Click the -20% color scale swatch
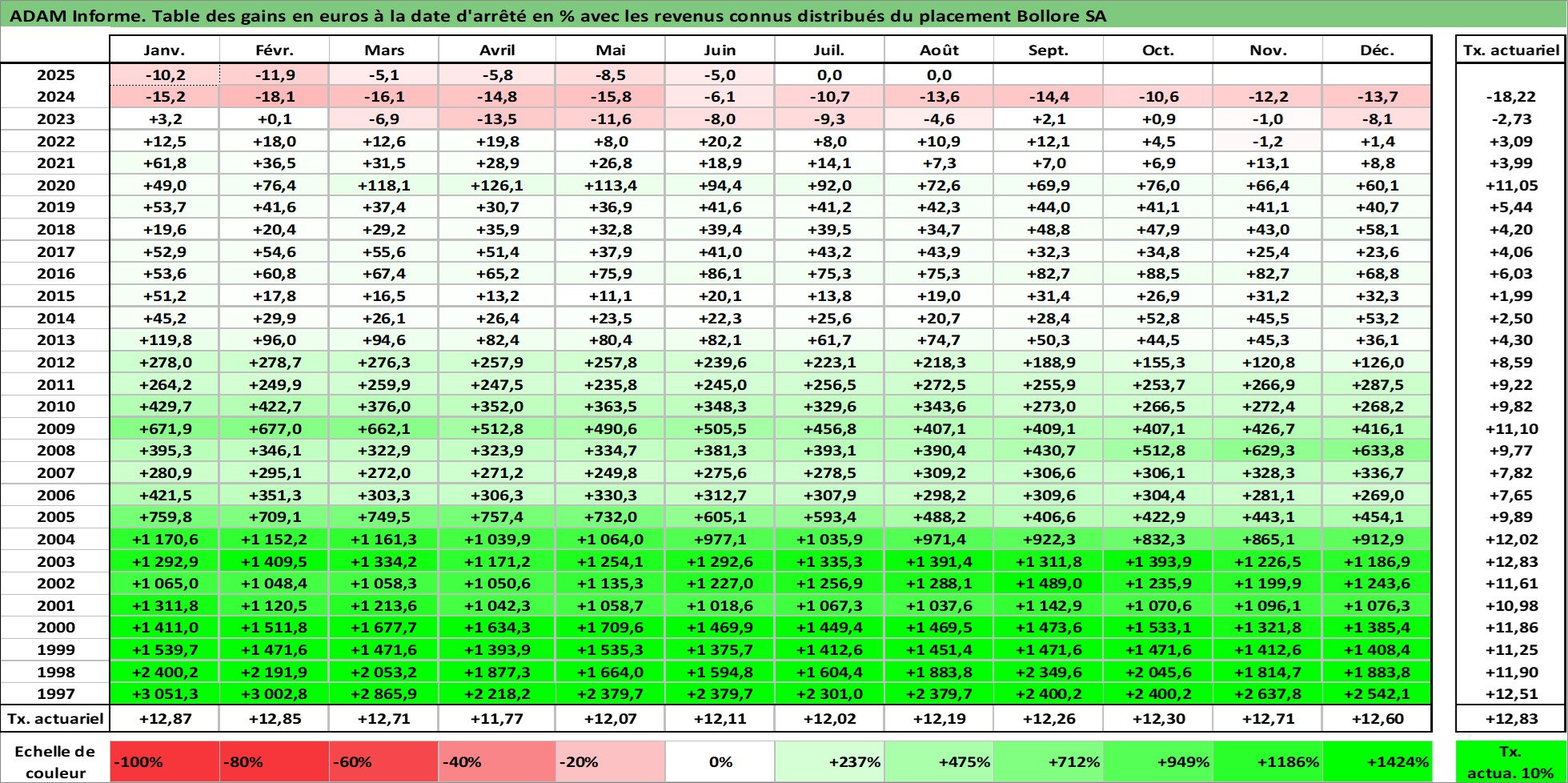Image resolution: width=1568 pixels, height=783 pixels. point(610,761)
